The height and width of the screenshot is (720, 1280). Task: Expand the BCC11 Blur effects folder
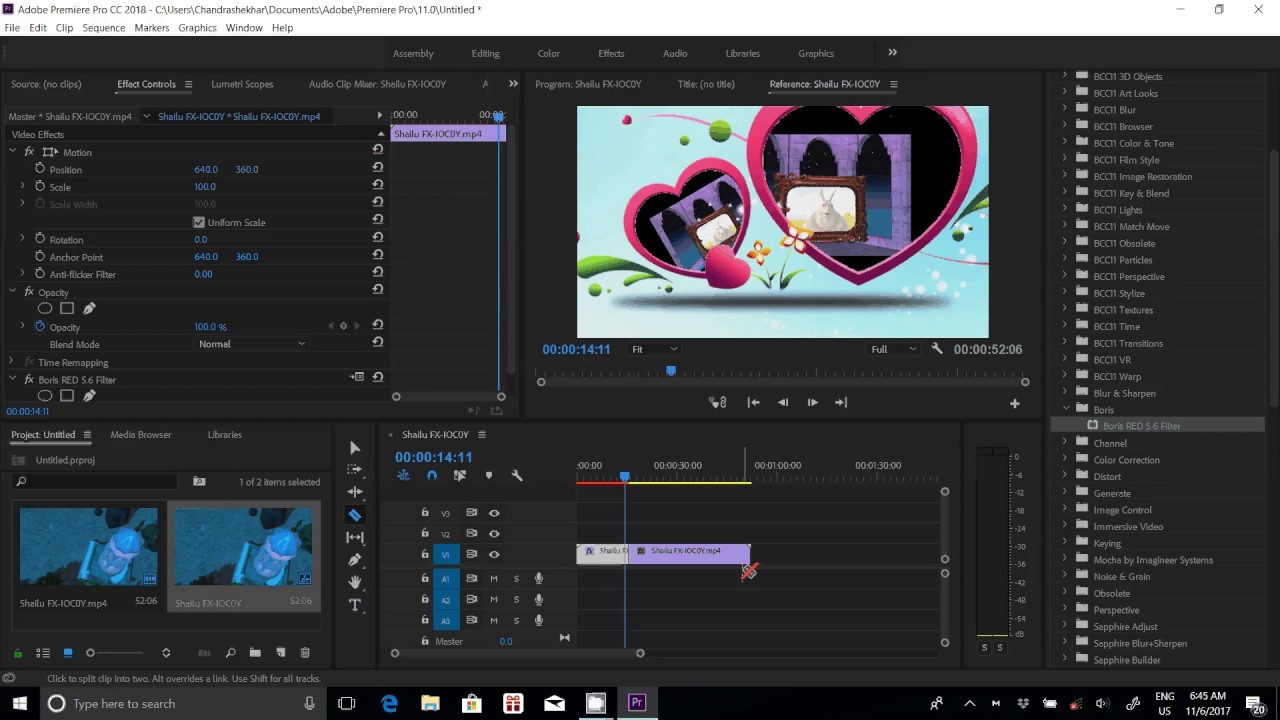1064,110
